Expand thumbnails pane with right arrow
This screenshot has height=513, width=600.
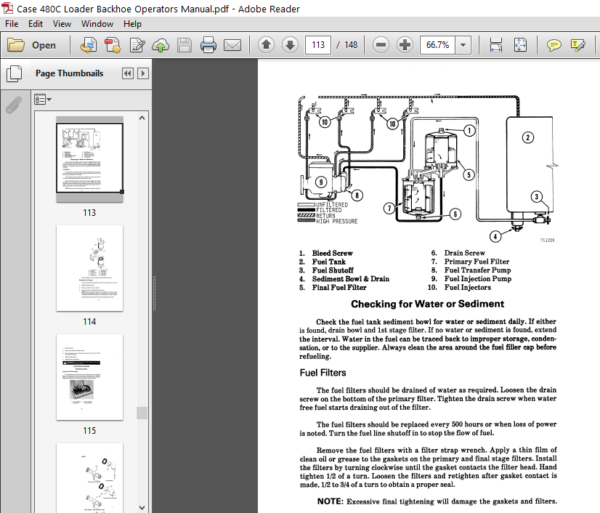(x=143, y=73)
